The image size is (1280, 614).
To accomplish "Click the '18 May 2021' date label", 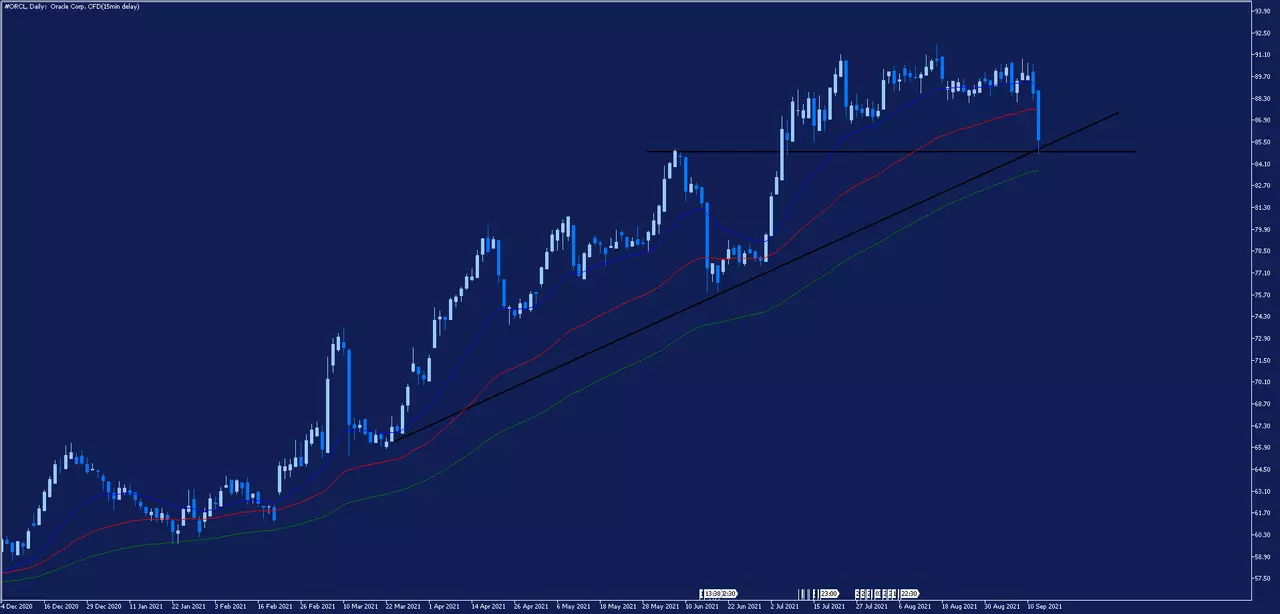I will coord(617,606).
